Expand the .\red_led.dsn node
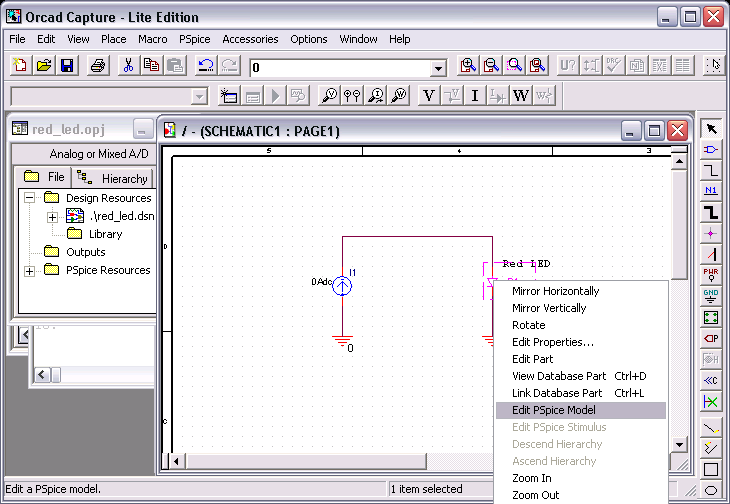Image resolution: width=730 pixels, height=504 pixels. pyautogui.click(x=52, y=217)
